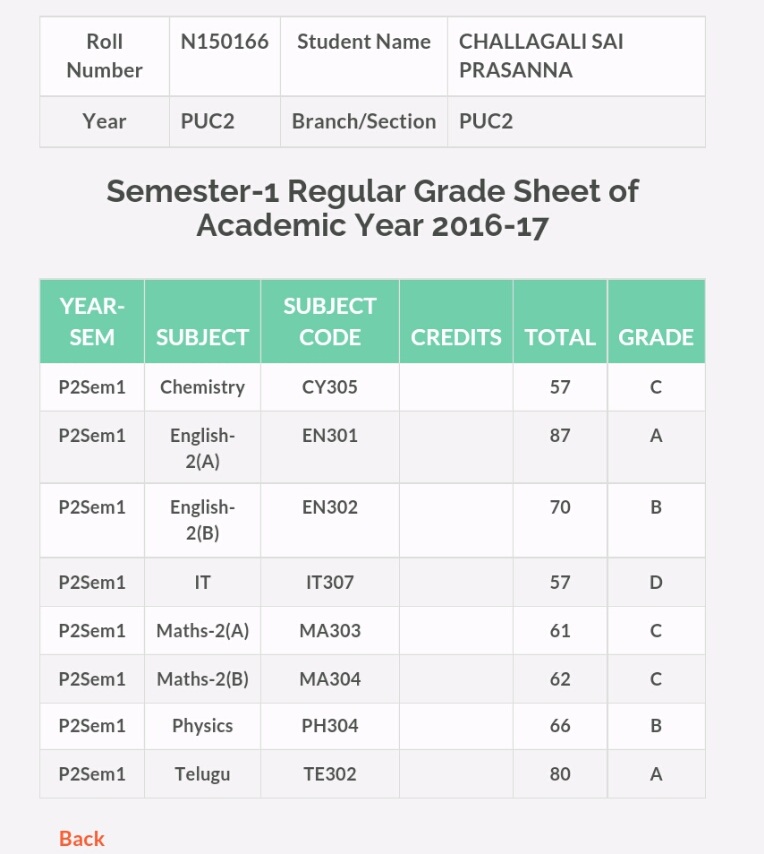Select the Maths-2(A) subject cell

203,631
